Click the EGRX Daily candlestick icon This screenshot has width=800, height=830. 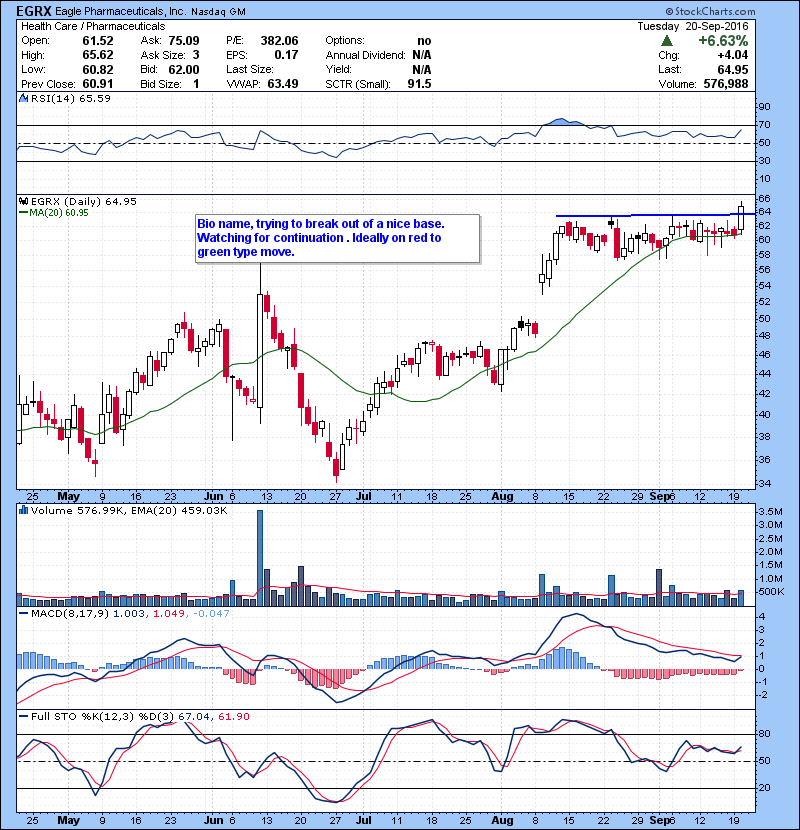(x=23, y=201)
